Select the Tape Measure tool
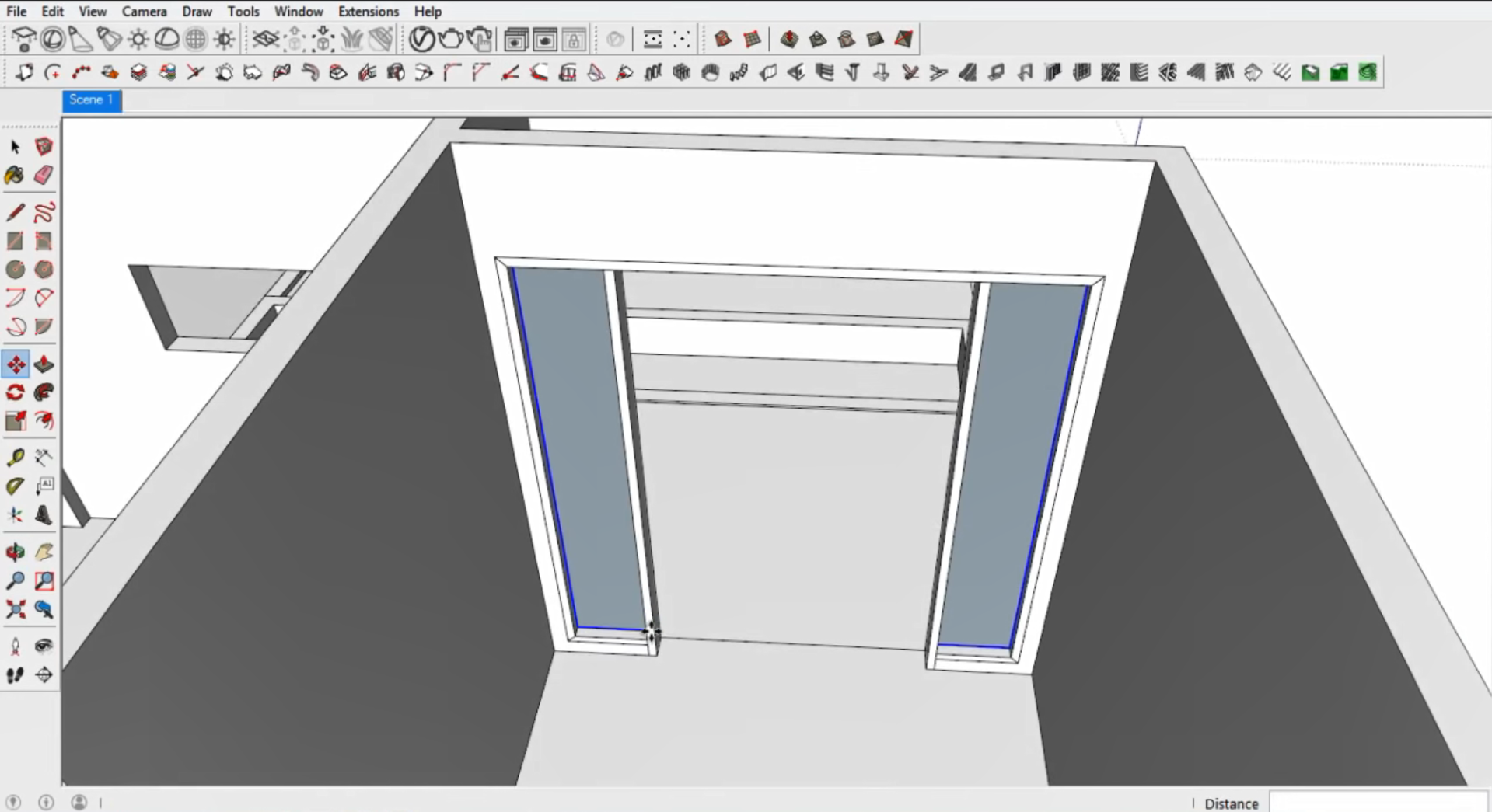This screenshot has width=1492, height=812. [15, 458]
